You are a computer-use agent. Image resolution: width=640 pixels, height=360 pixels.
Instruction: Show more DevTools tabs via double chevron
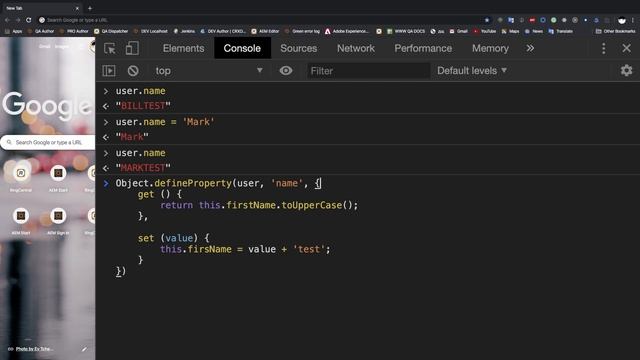click(530, 48)
